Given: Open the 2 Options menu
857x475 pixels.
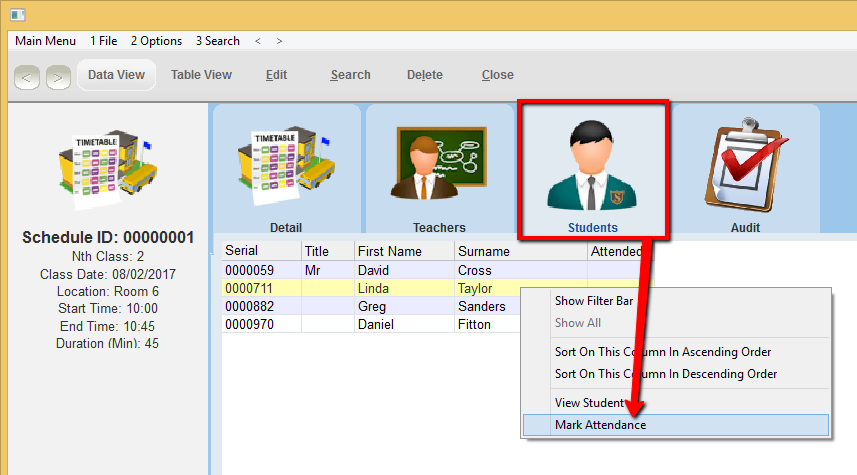Looking at the screenshot, I should [x=156, y=41].
